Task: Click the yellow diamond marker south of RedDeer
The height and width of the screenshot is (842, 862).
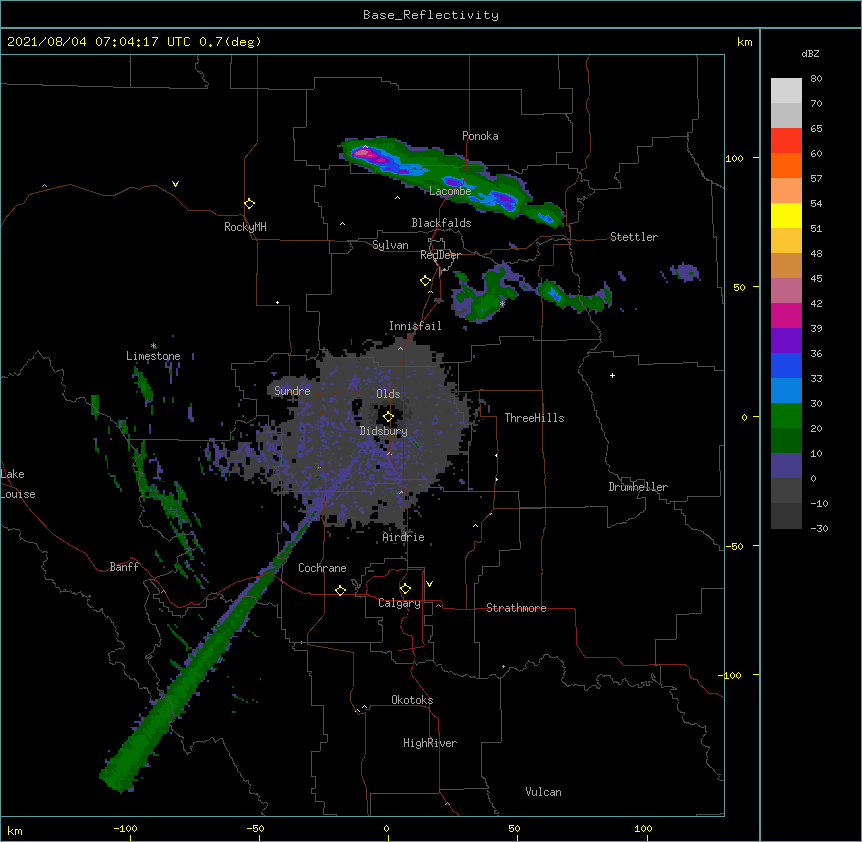Action: (x=425, y=281)
